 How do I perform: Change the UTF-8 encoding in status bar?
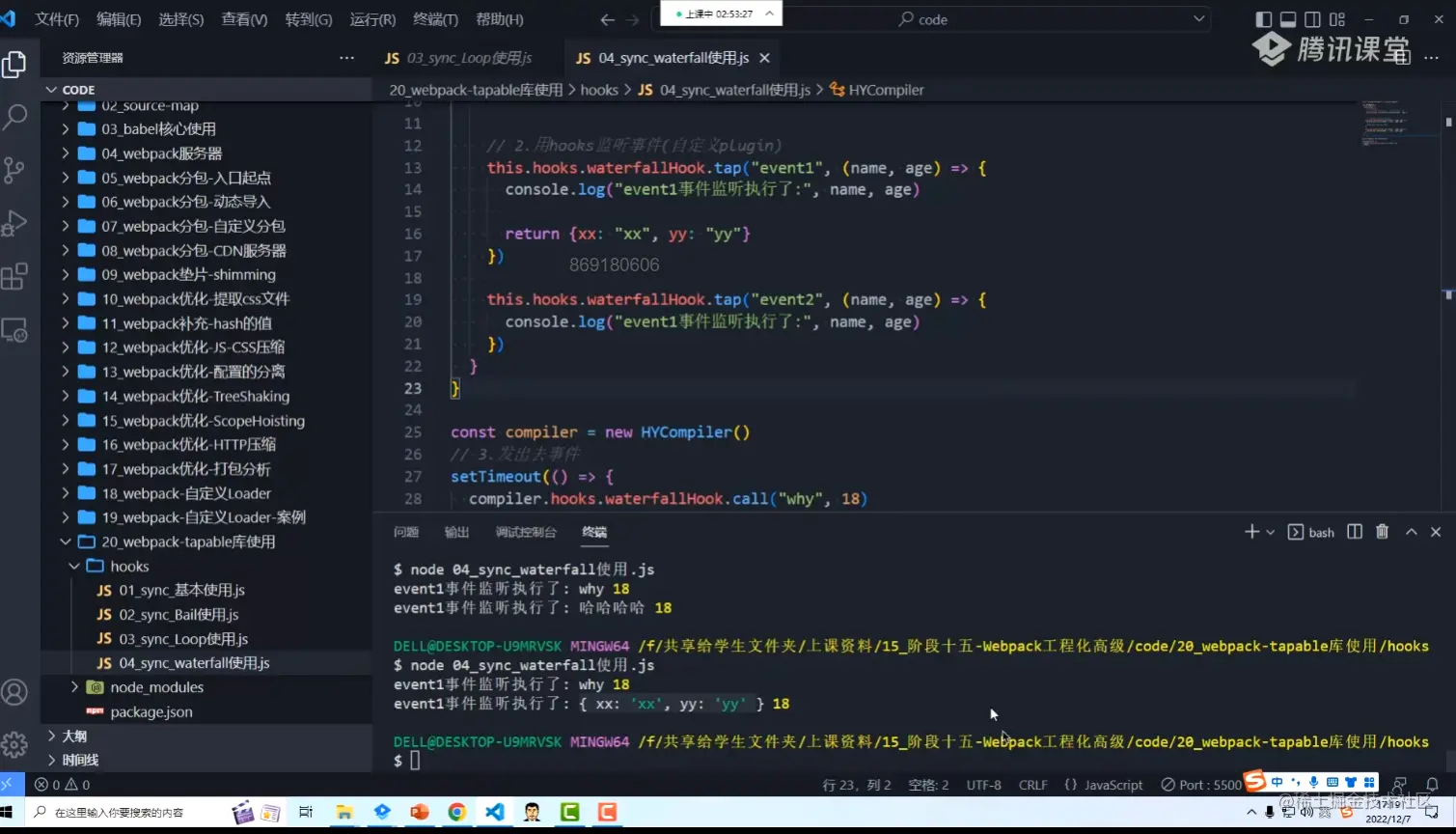click(x=984, y=785)
